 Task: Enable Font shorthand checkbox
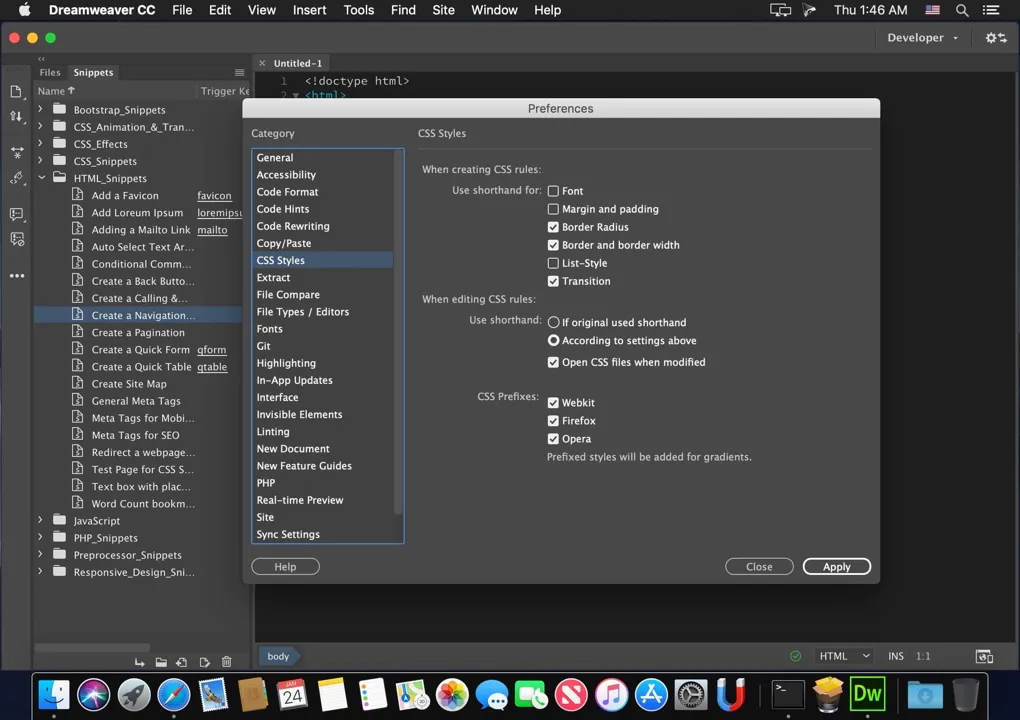point(553,191)
